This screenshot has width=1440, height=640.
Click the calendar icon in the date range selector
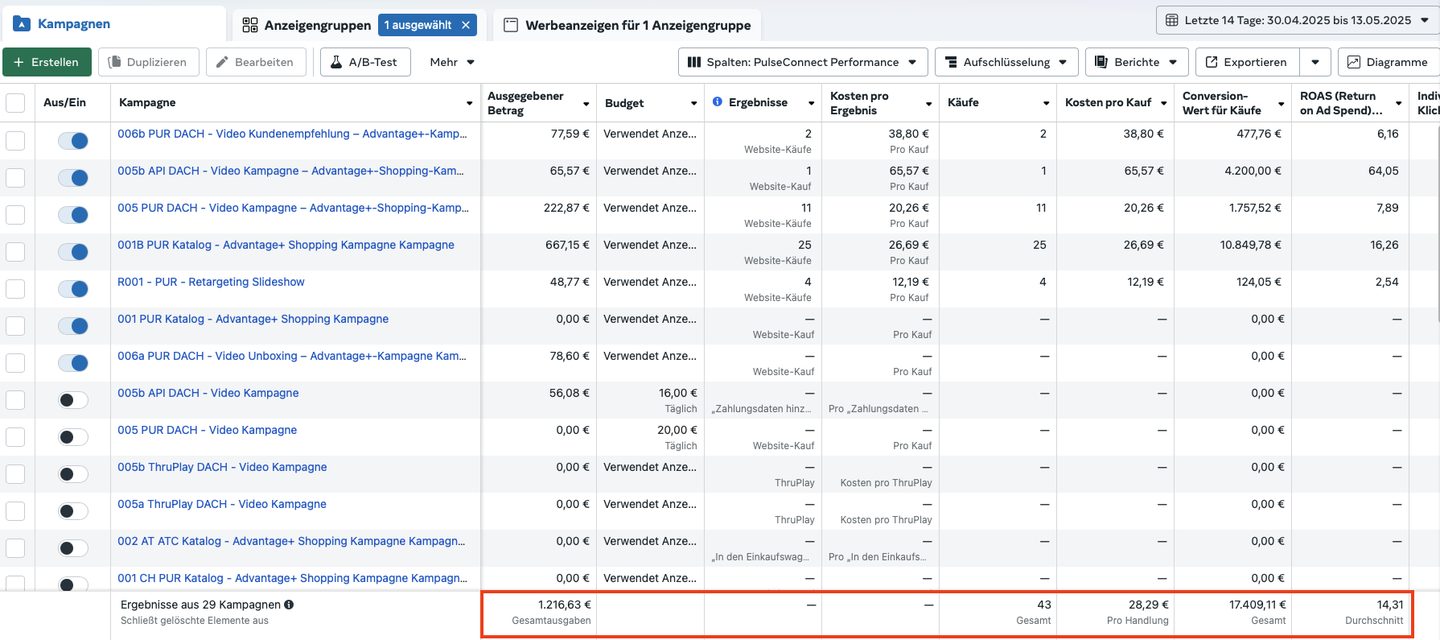(x=1172, y=20)
